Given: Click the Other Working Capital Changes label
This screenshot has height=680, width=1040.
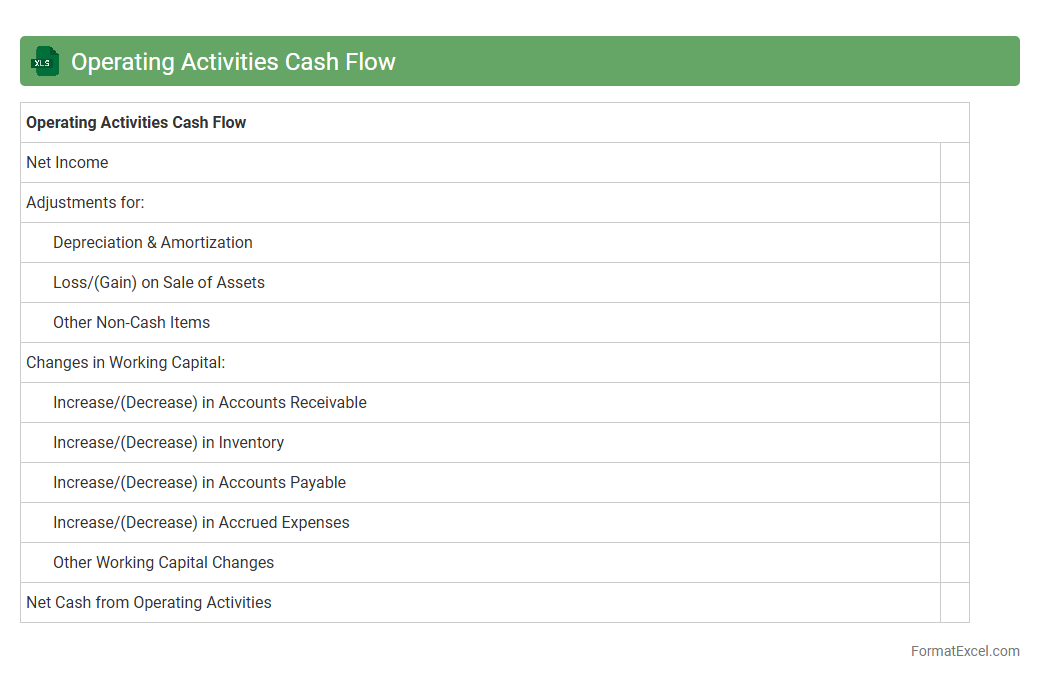Looking at the screenshot, I should pos(163,563).
